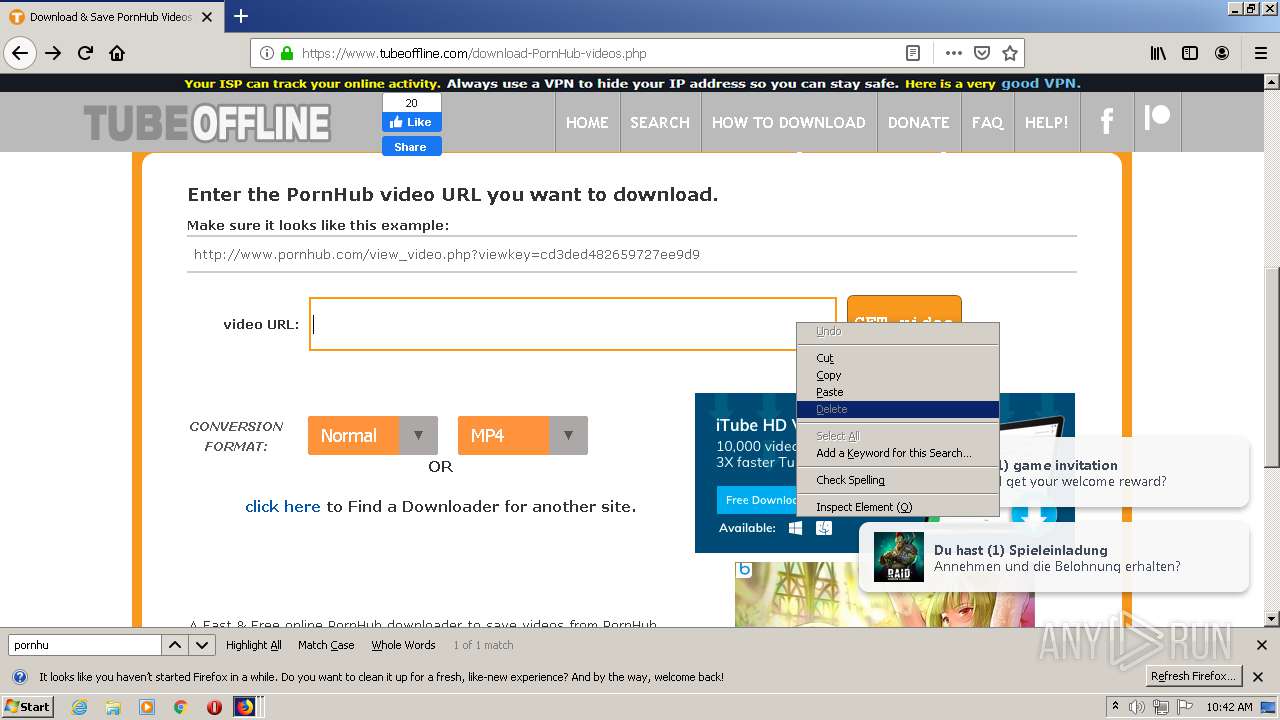Choose 'Add a Keyword for this Search'
1280x720 pixels.
(898, 453)
